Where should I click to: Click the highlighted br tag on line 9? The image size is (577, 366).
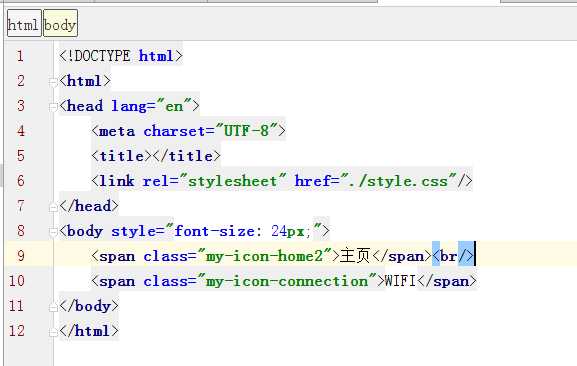453,256
